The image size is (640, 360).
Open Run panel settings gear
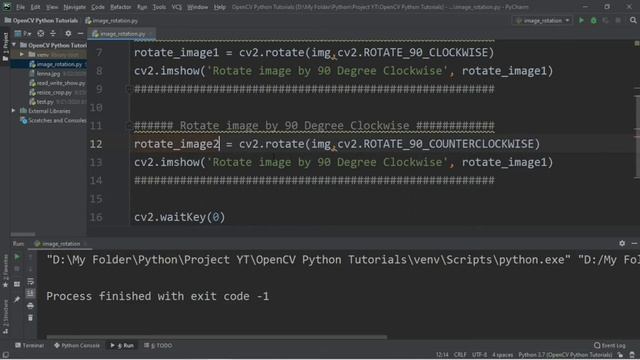[x=622, y=243]
